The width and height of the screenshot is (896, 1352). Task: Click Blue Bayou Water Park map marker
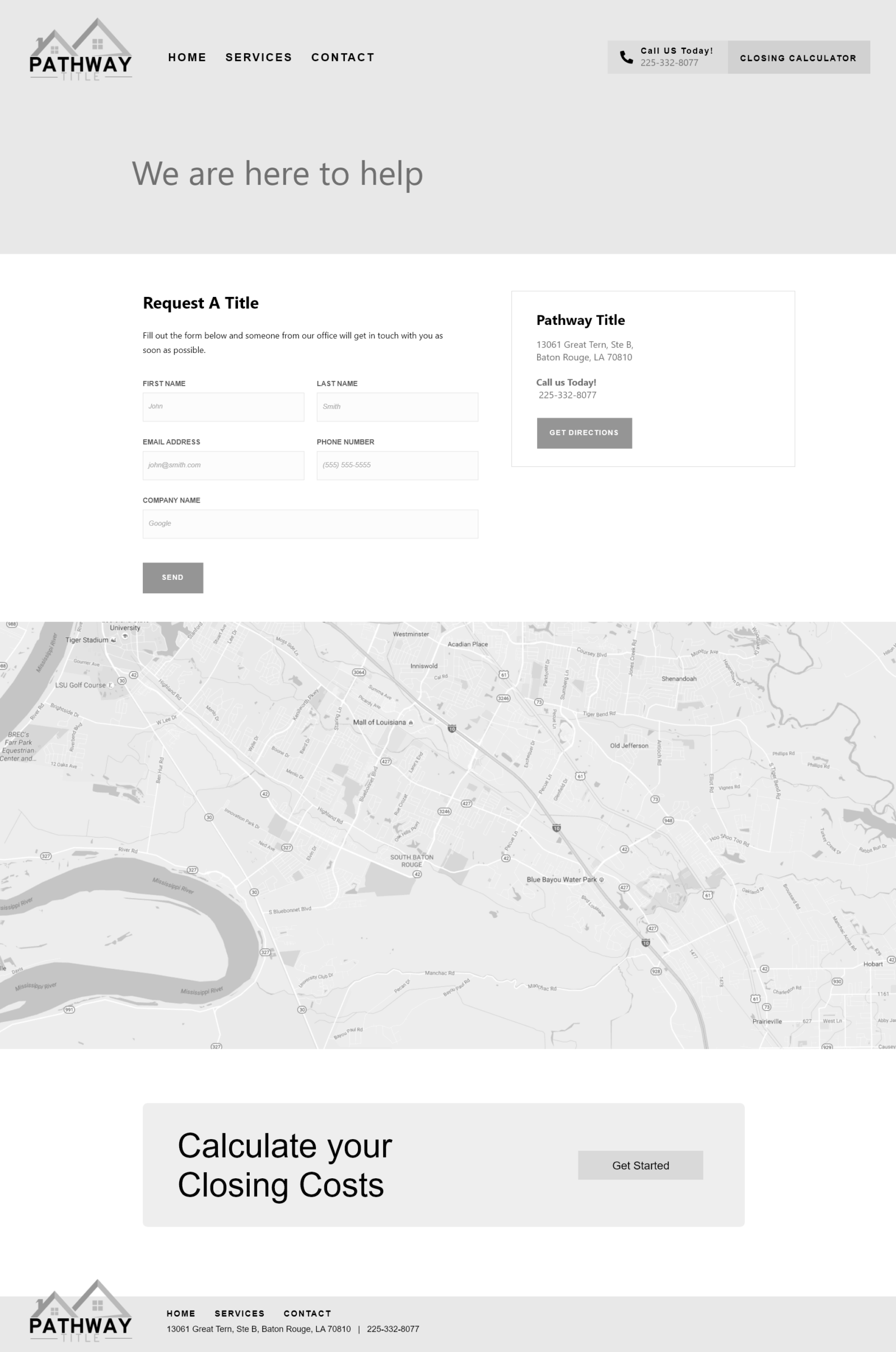pyautogui.click(x=600, y=880)
